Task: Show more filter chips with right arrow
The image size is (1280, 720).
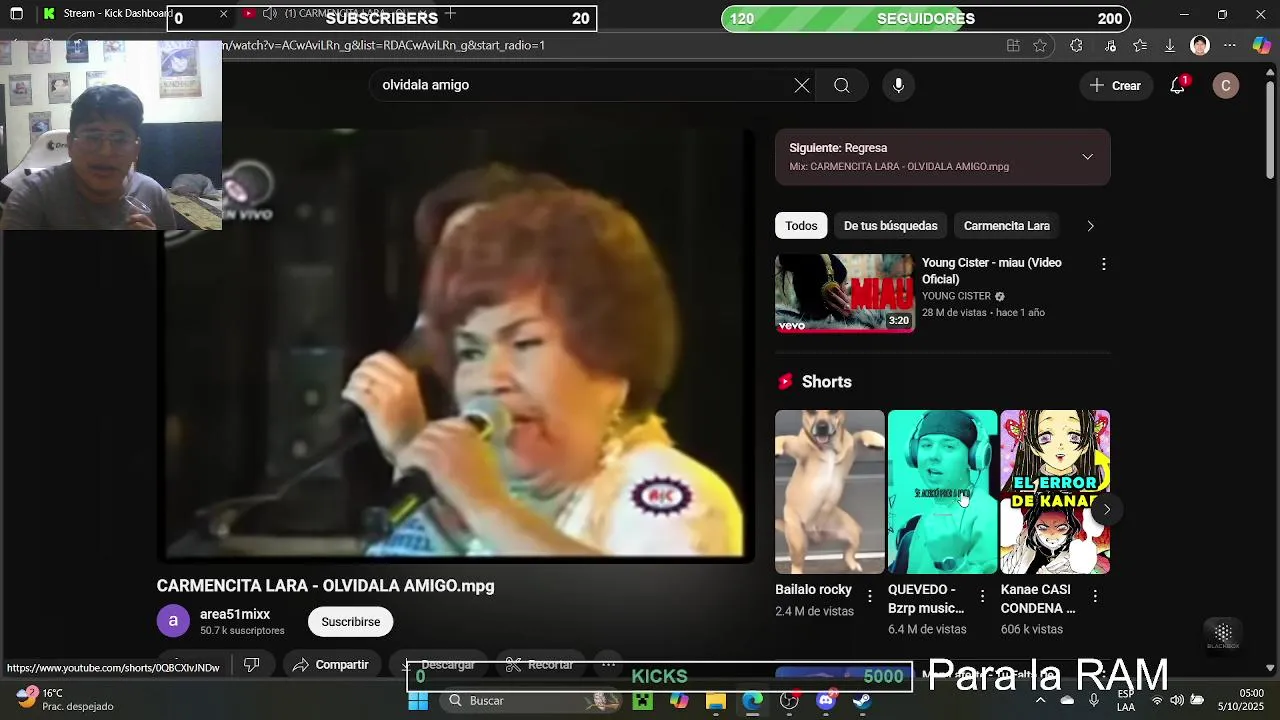Action: point(1090,226)
